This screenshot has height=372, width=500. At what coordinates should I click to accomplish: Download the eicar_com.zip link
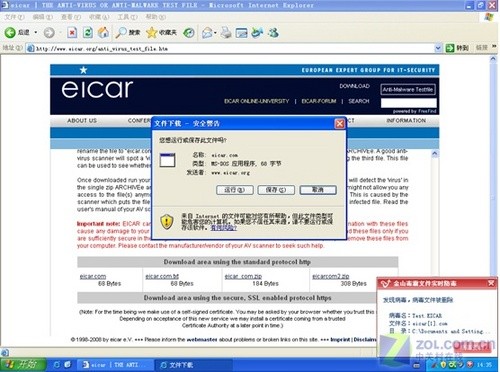243,276
